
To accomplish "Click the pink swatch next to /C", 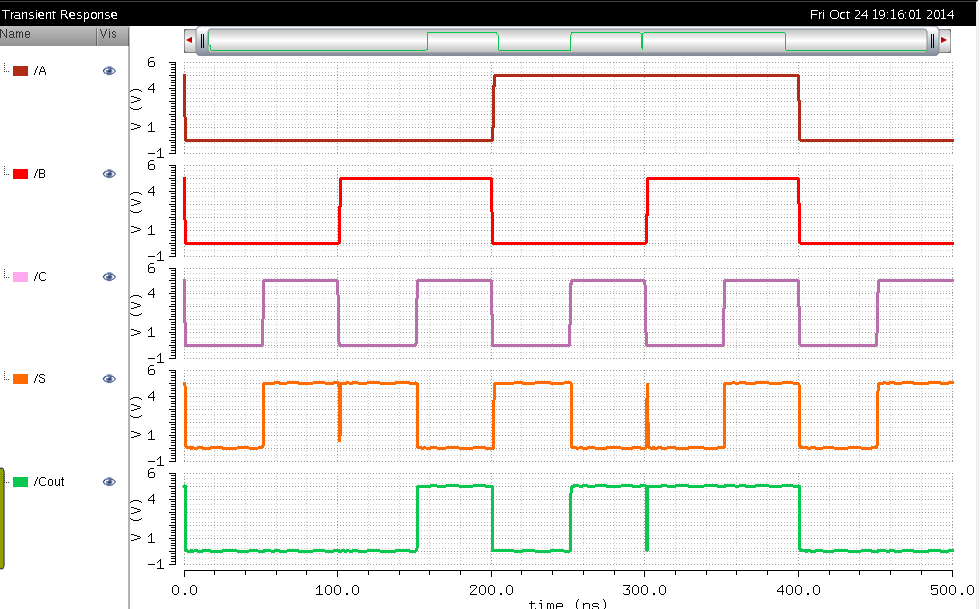I will (20, 277).
